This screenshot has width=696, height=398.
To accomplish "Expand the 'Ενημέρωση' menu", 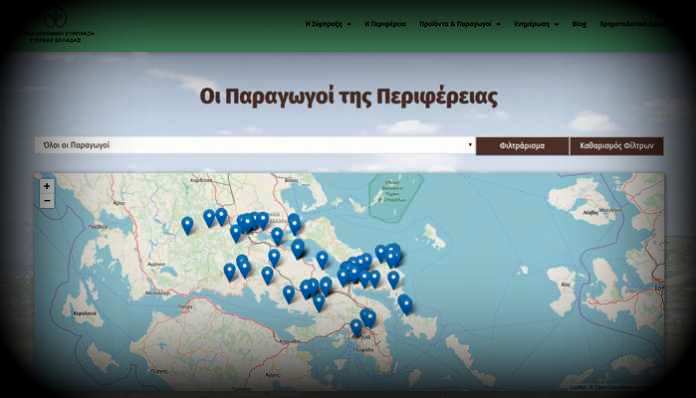I will [536, 24].
